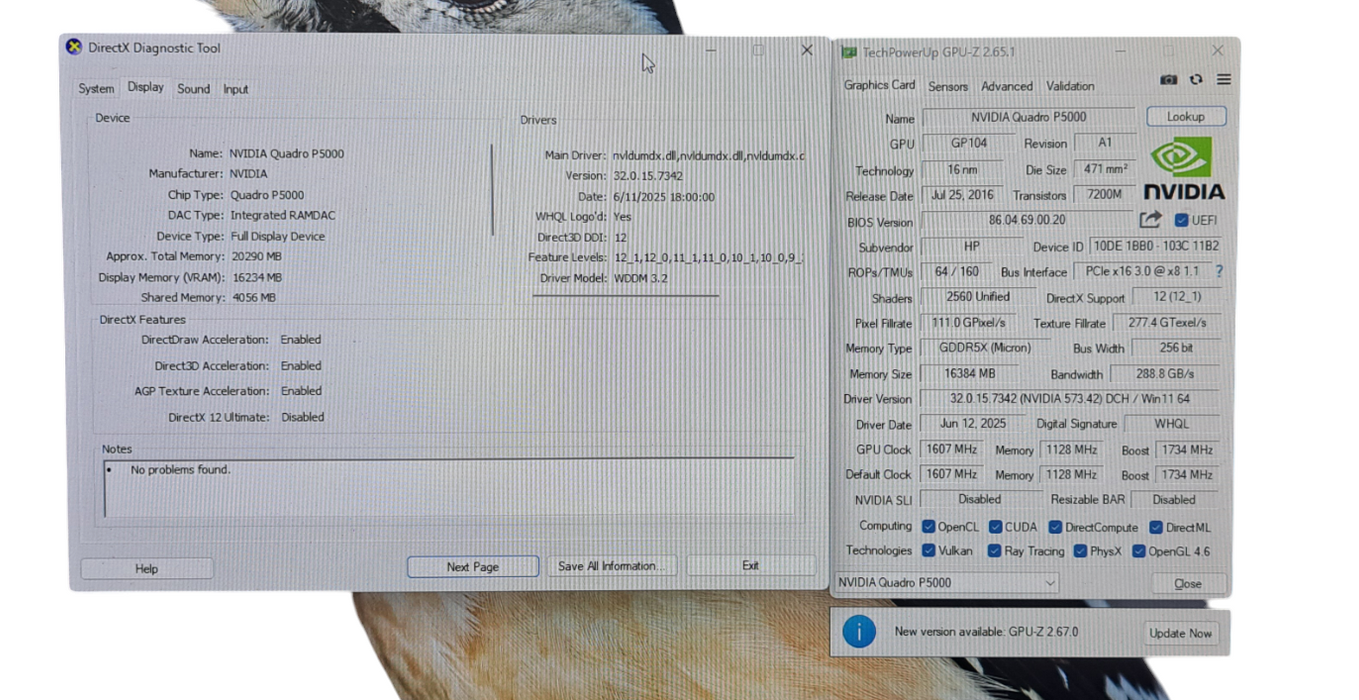Screen dimensions: 1359x700
Task: Click the Die Size field 471 mm²
Action: pyautogui.click(x=1104, y=169)
